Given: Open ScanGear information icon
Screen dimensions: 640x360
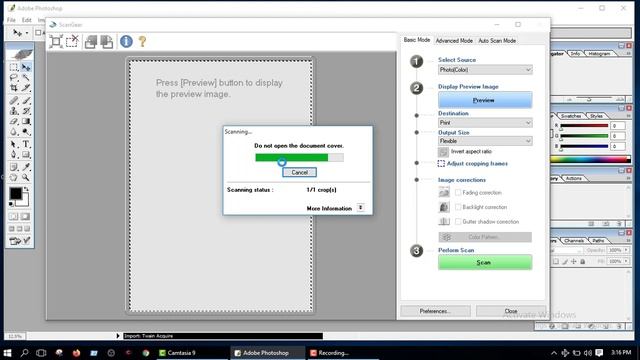Looking at the screenshot, I should pos(126,41).
